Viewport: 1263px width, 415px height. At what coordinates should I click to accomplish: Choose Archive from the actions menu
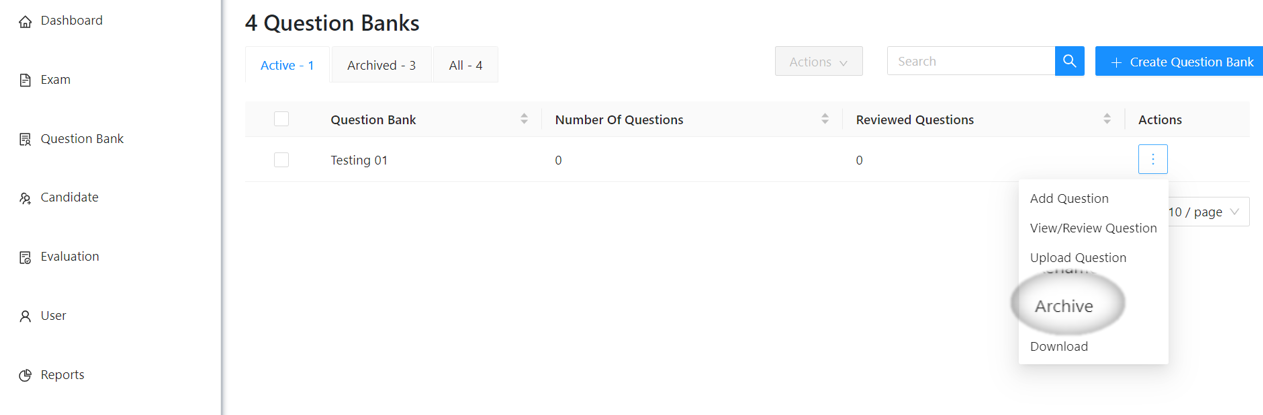point(1064,306)
